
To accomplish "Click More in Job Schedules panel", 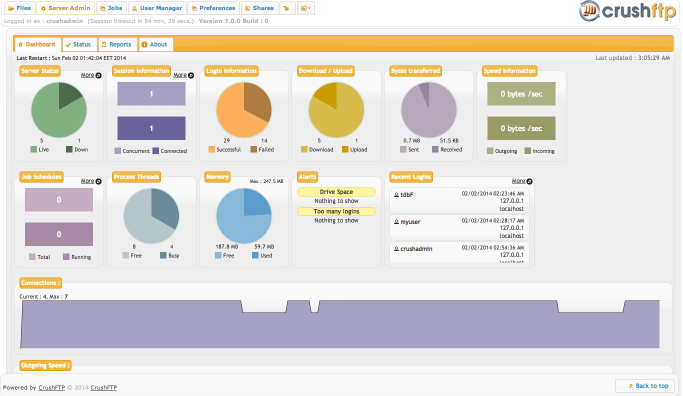I will coord(91,181).
